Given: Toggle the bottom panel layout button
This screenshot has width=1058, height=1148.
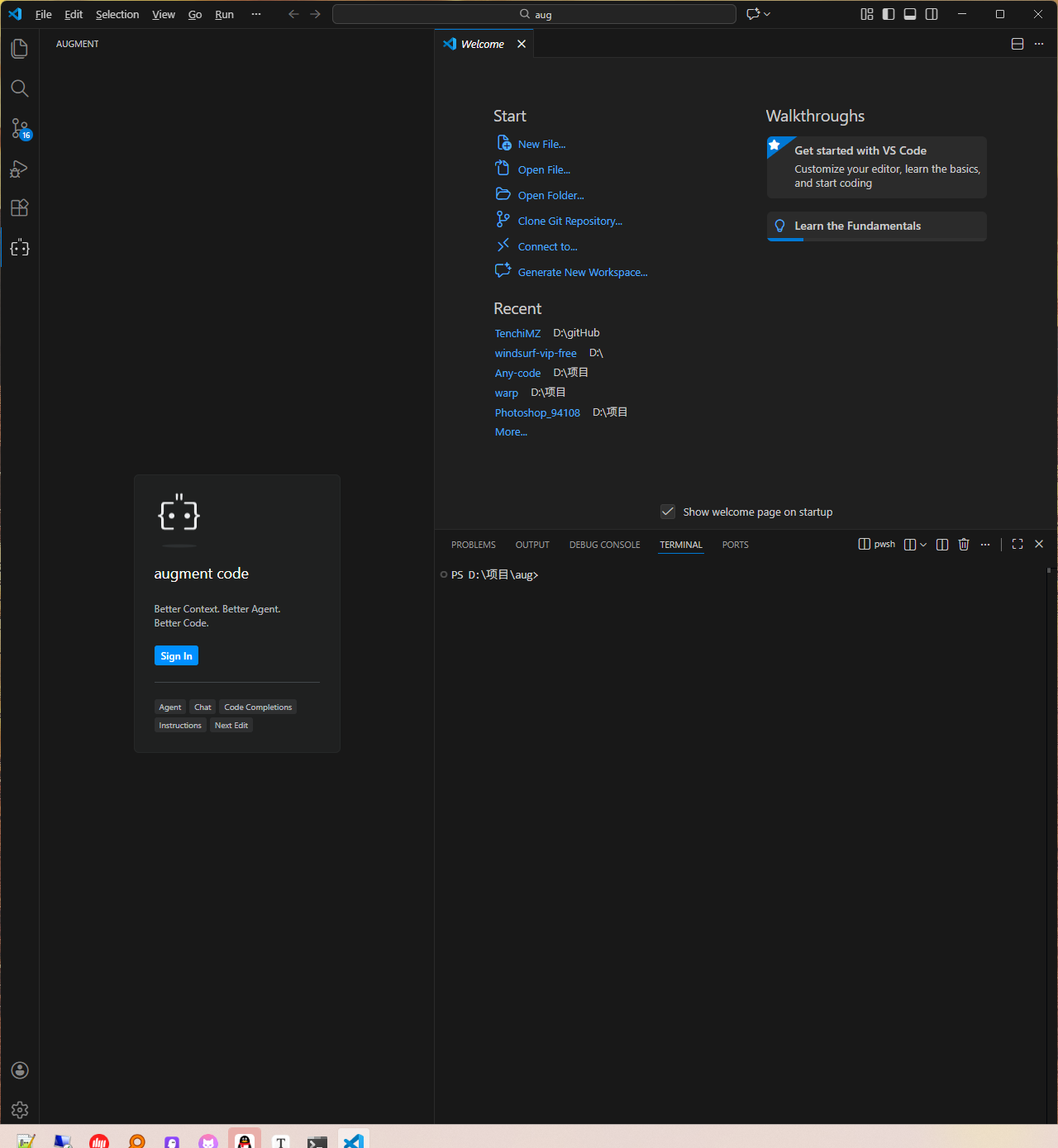Looking at the screenshot, I should [910, 14].
